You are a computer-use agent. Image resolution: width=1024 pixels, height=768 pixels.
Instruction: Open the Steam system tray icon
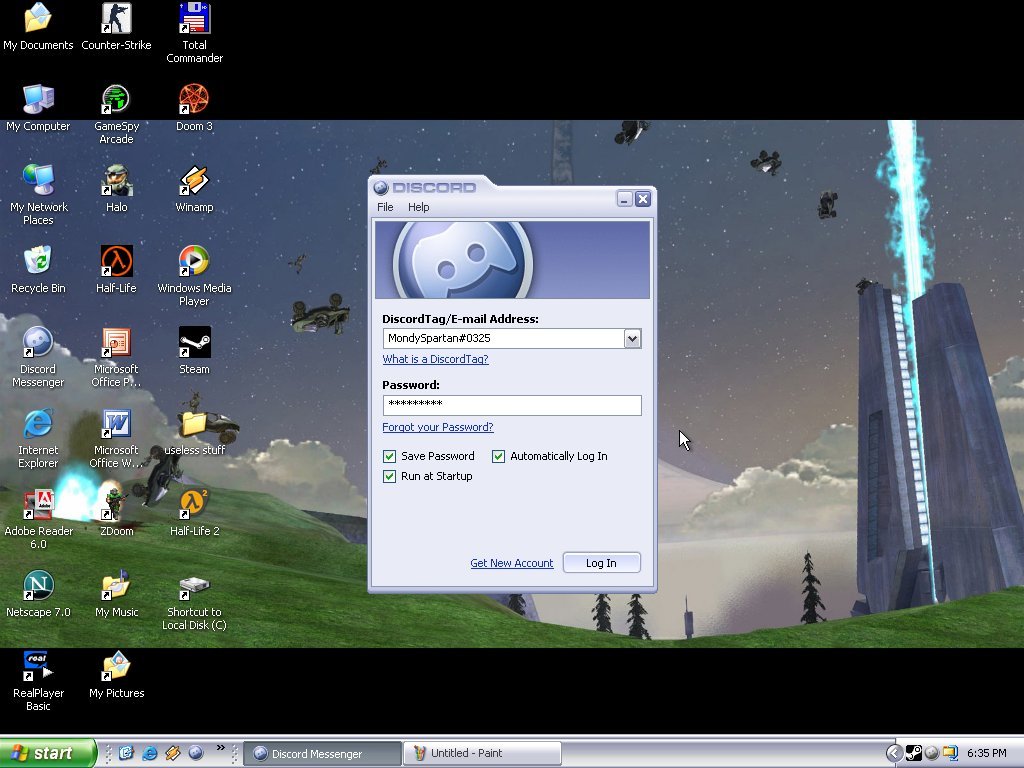914,753
